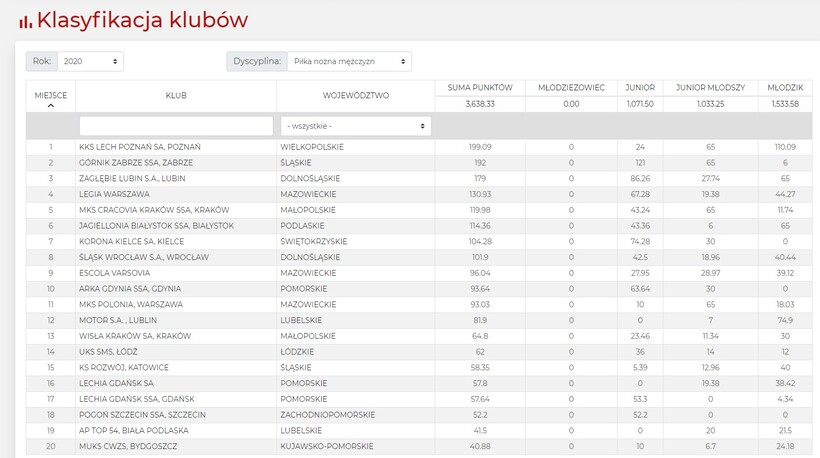
Task: Open the Rok year dropdown
Action: pos(90,61)
